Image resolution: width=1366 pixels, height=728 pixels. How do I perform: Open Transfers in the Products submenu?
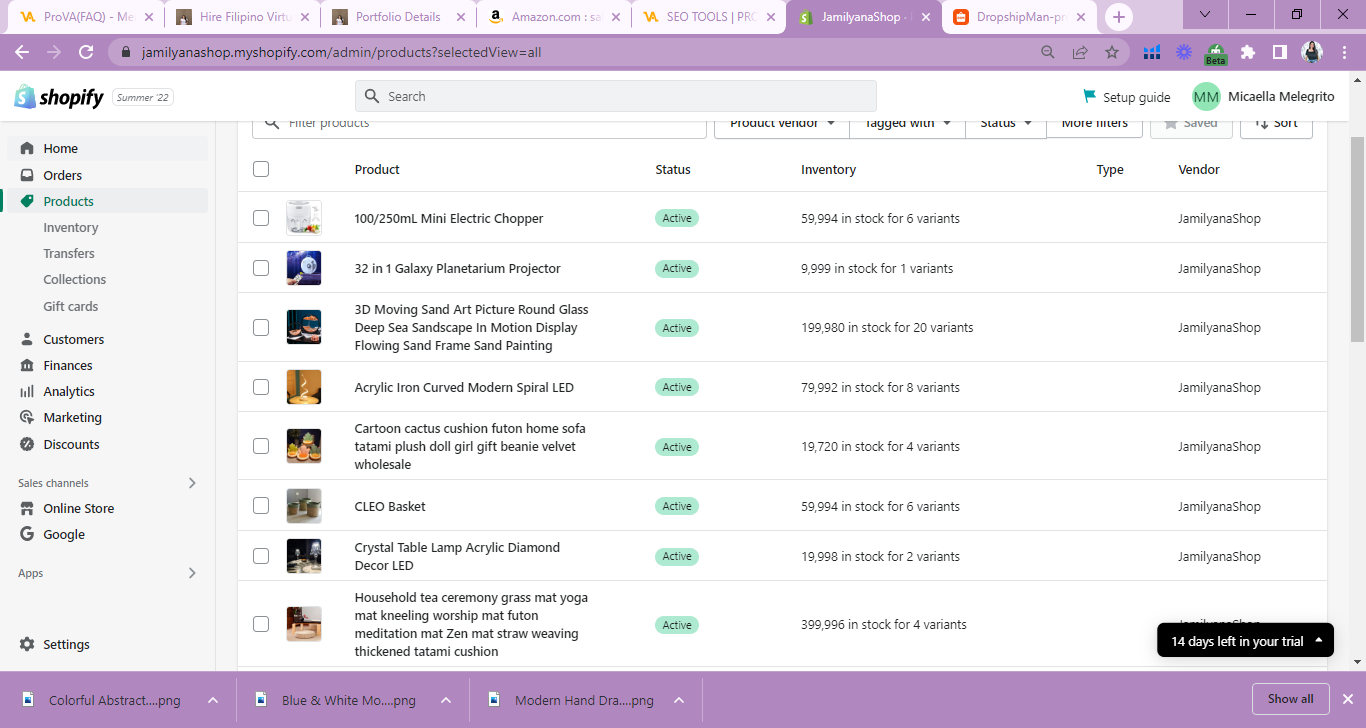point(69,253)
